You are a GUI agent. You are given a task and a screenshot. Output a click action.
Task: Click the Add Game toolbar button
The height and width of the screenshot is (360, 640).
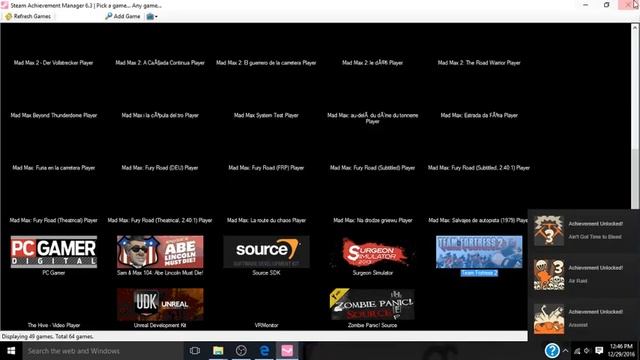(x=122, y=16)
